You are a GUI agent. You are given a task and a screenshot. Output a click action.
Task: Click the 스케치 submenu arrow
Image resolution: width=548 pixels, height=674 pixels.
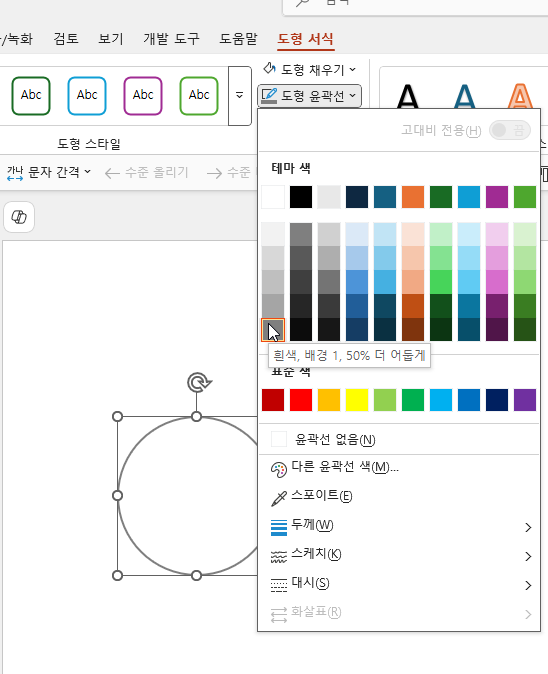[x=528, y=556]
